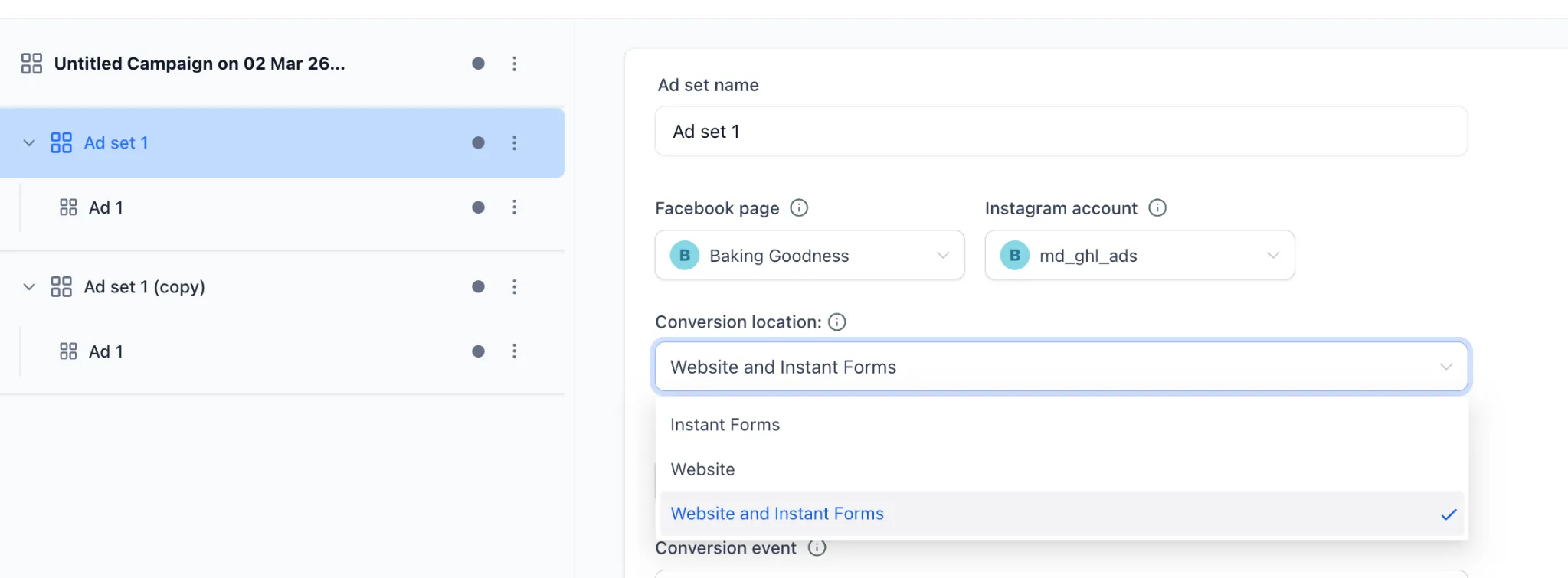Click the info icon beside Conversion location

click(838, 322)
